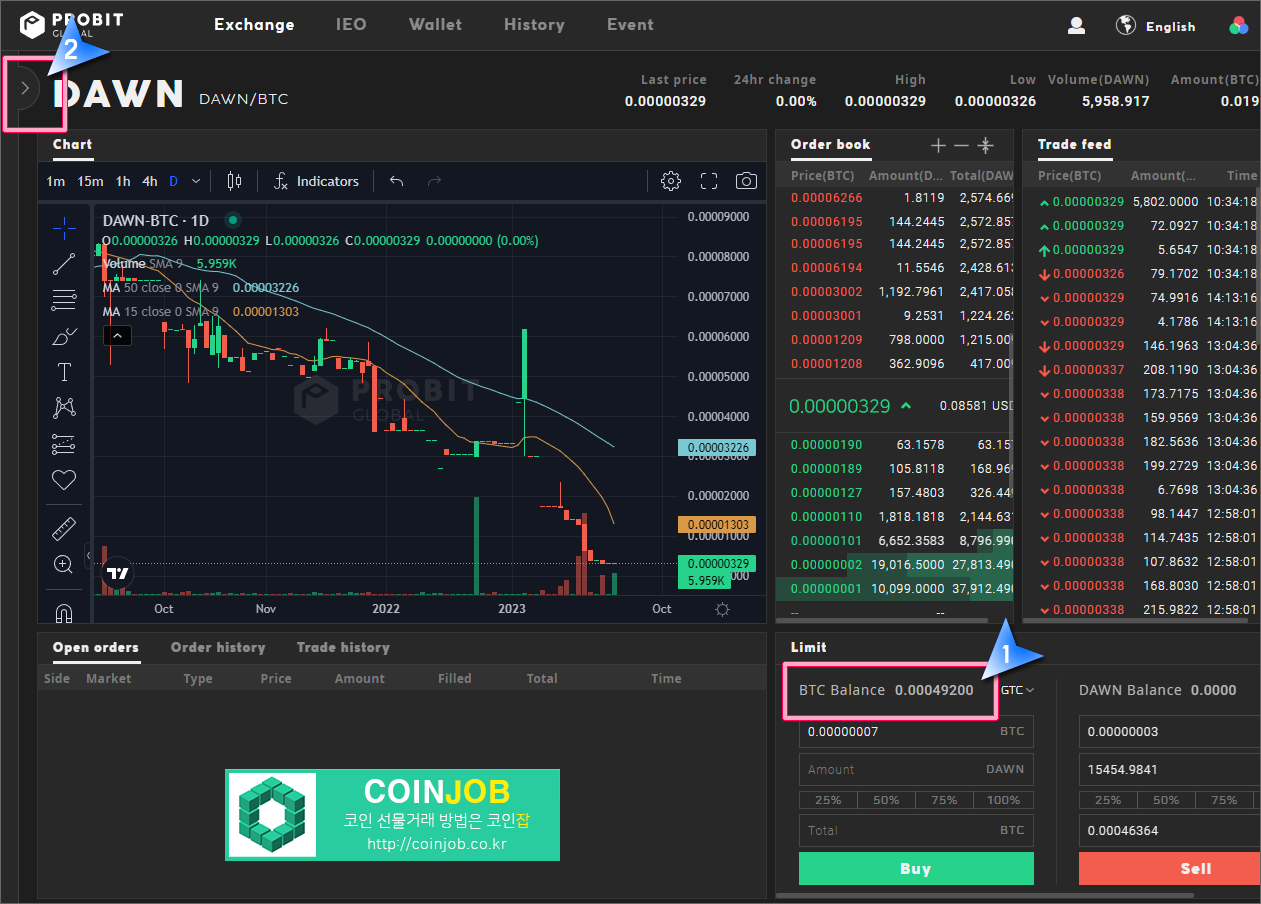The image size is (1261, 904).
Task: Open the candlestick chart style selector
Action: (235, 181)
